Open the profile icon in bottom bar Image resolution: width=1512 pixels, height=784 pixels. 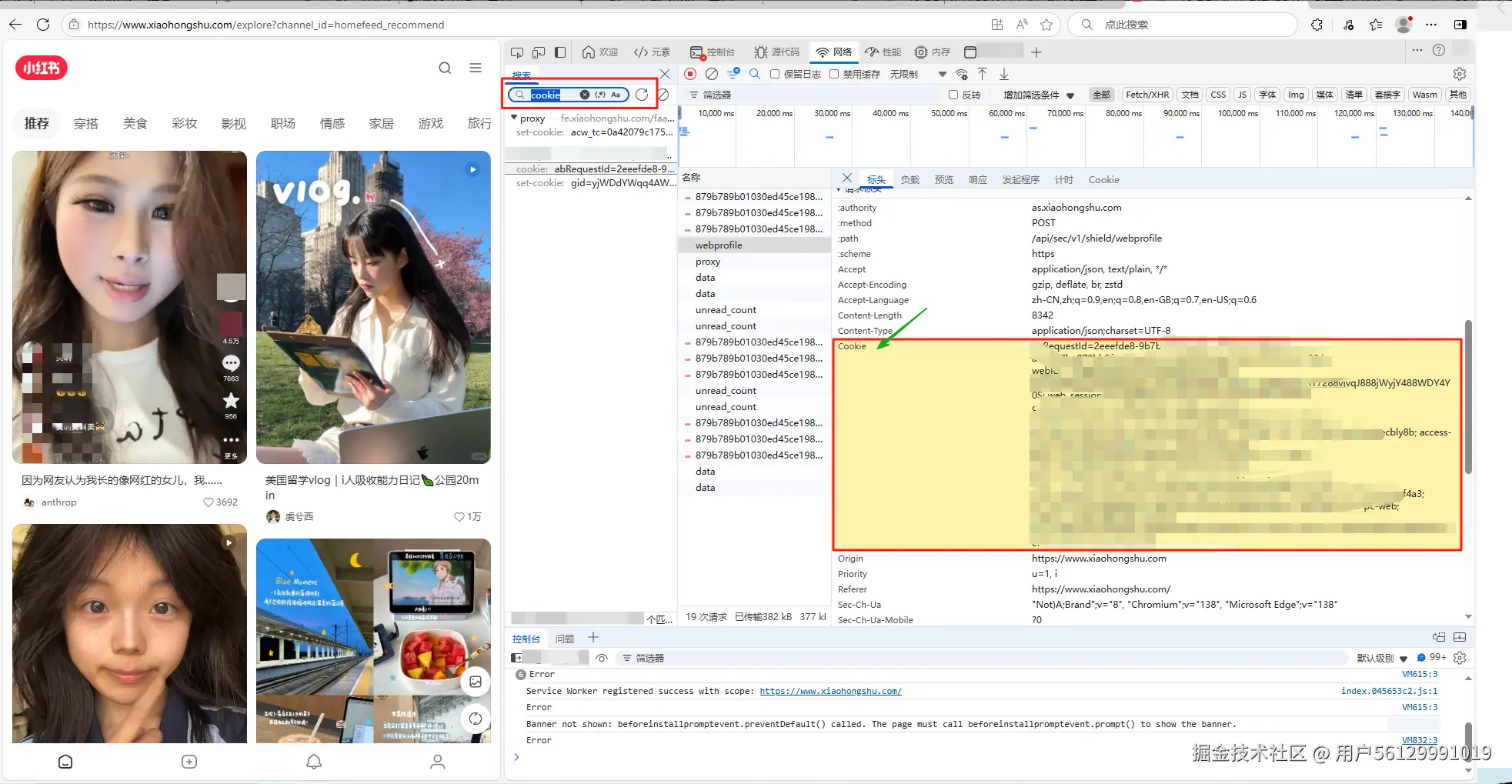point(438,762)
